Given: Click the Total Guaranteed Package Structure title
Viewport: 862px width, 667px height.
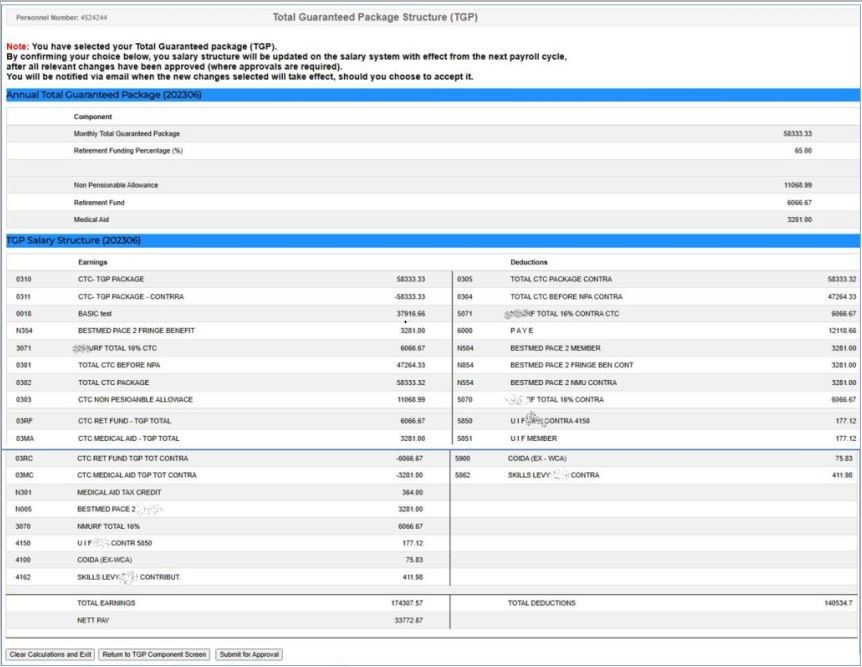Looking at the screenshot, I should [x=378, y=18].
